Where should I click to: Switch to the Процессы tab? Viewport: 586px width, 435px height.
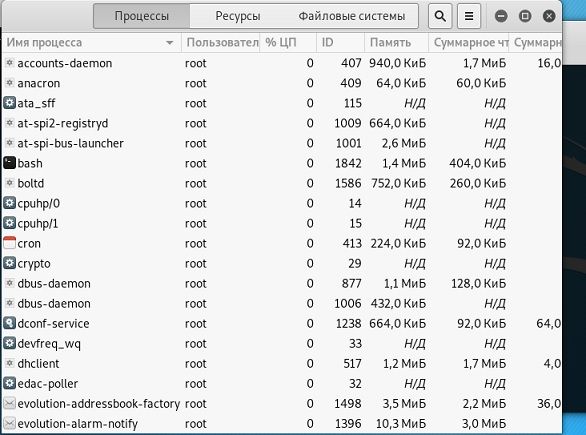[142, 16]
